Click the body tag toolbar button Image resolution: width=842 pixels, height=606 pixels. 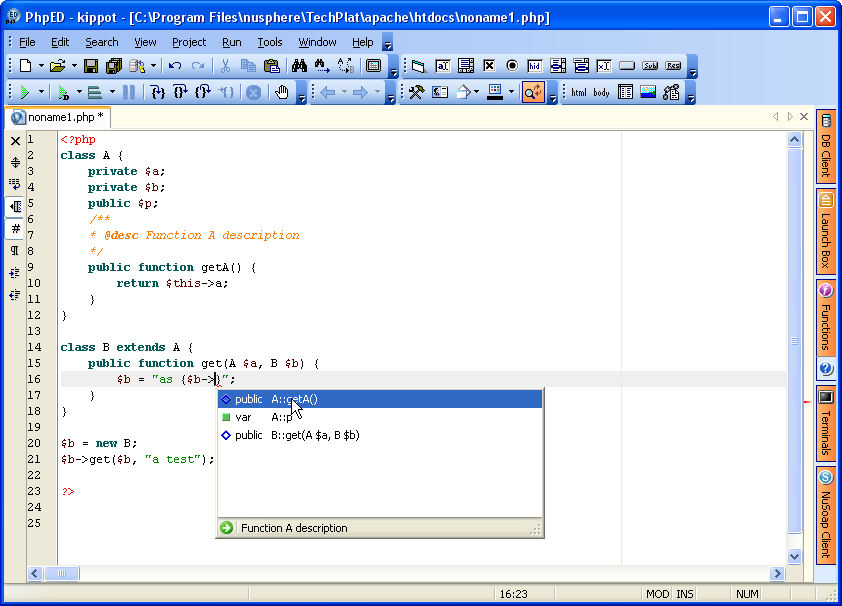(x=601, y=92)
